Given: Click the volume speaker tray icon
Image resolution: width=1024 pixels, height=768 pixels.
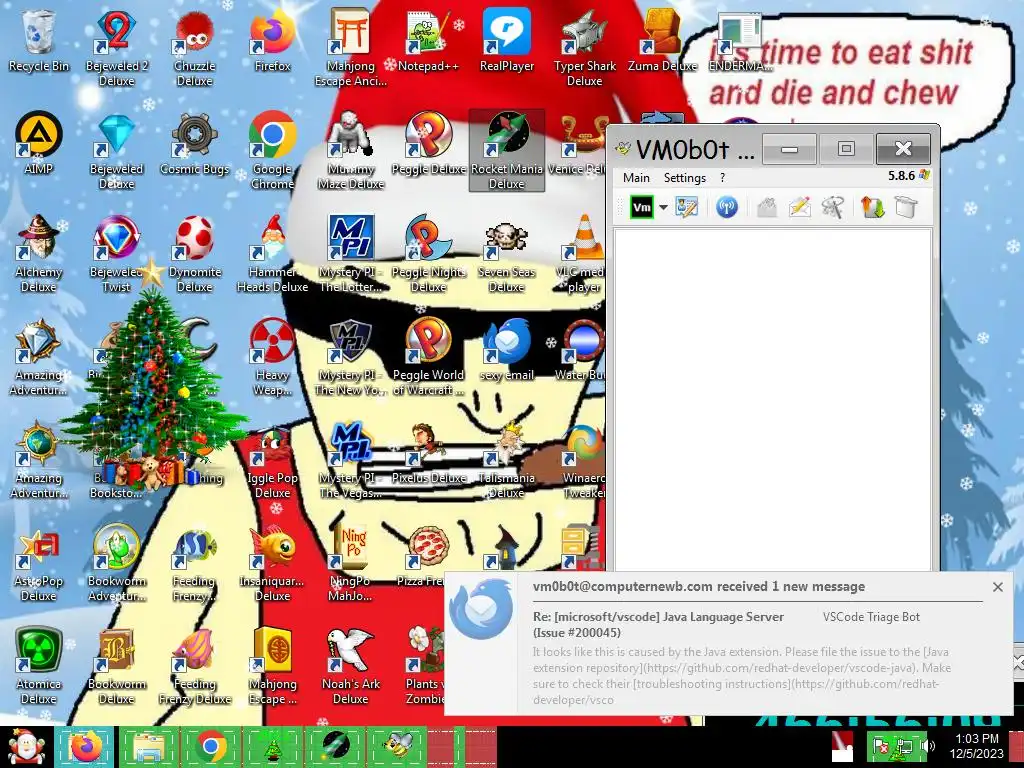Looking at the screenshot, I should point(927,745).
